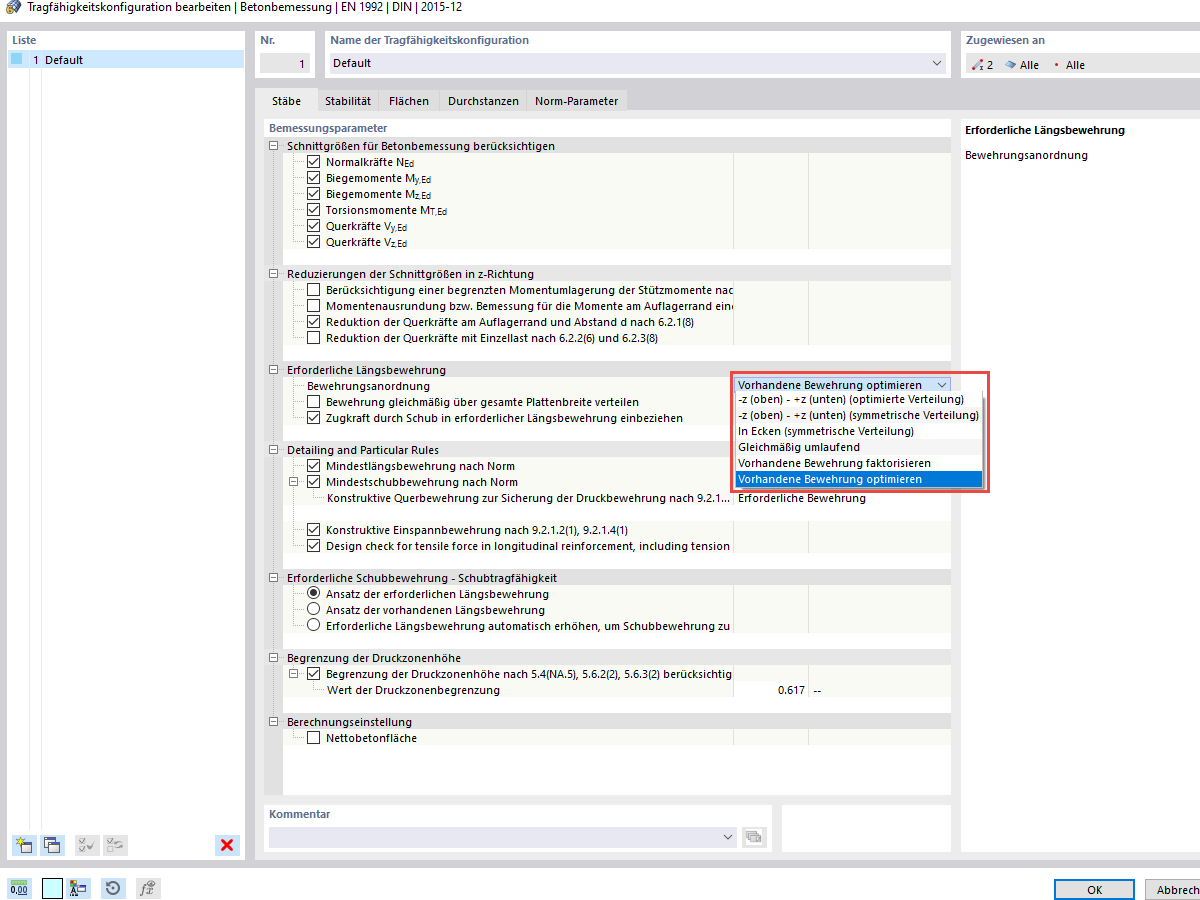The image size is (1200, 900).
Task: Toggle Konstruktive Einspannbewehrung nach 9.2.1.2(1) checkbox
Action: point(314,530)
